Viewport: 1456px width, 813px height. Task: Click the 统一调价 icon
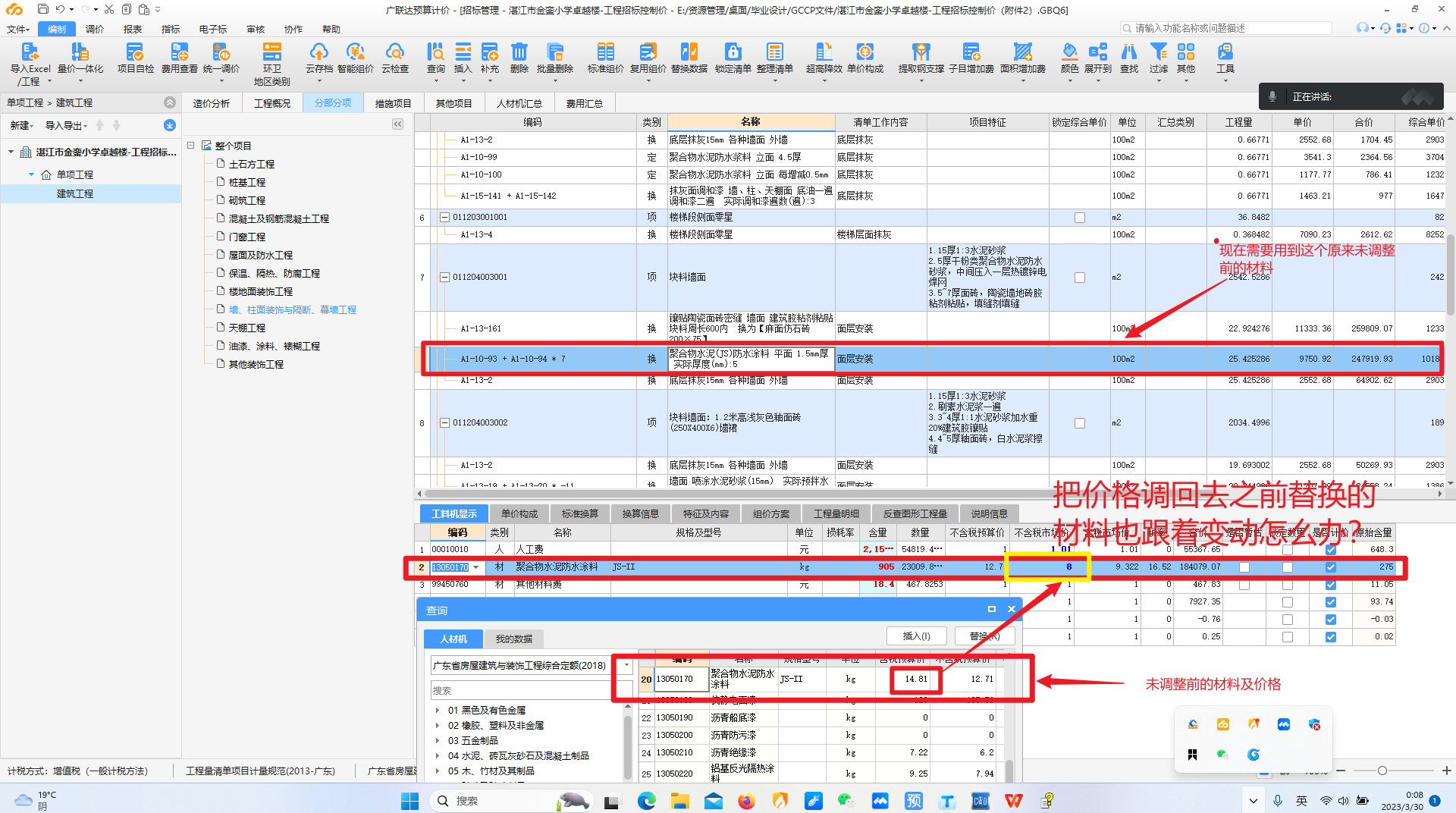[x=221, y=58]
